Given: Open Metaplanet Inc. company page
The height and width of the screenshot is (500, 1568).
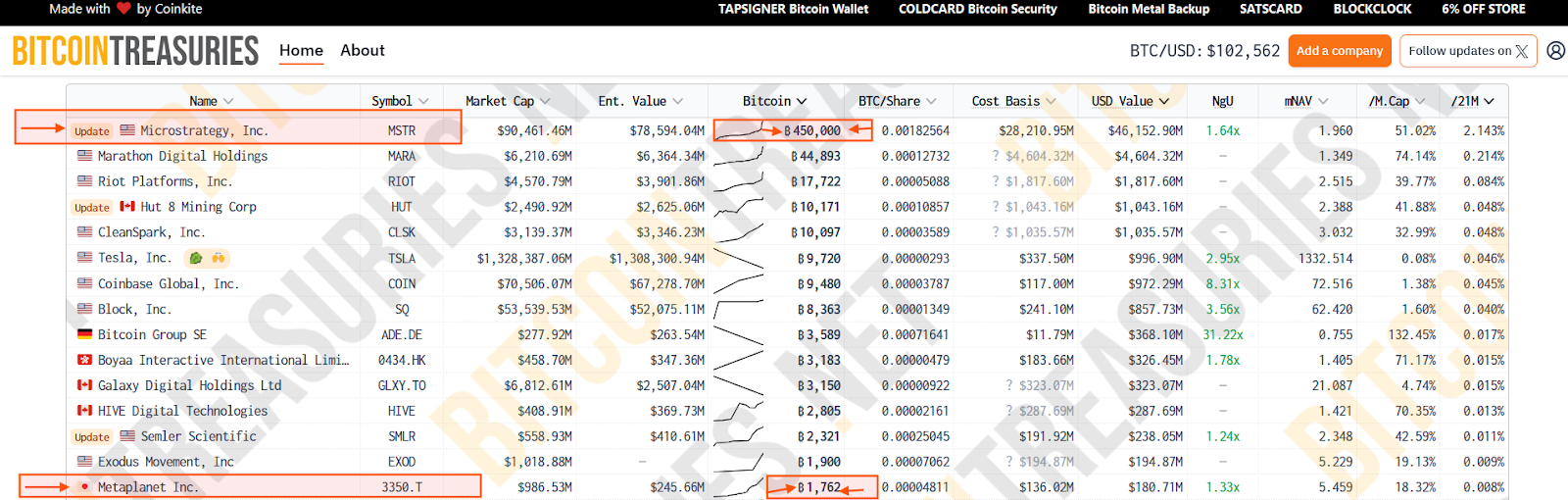Looking at the screenshot, I should 148,487.
